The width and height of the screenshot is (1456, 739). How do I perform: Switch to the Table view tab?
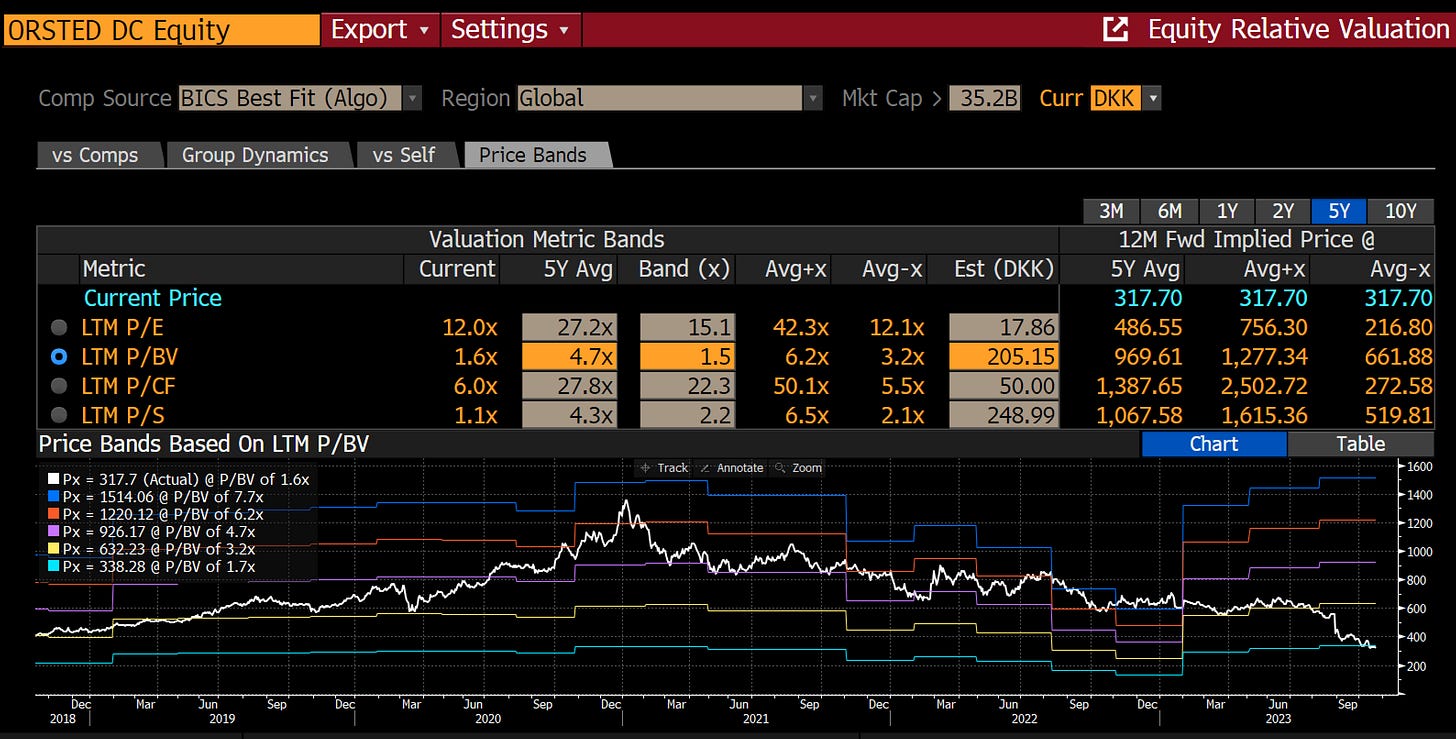[x=1360, y=444]
